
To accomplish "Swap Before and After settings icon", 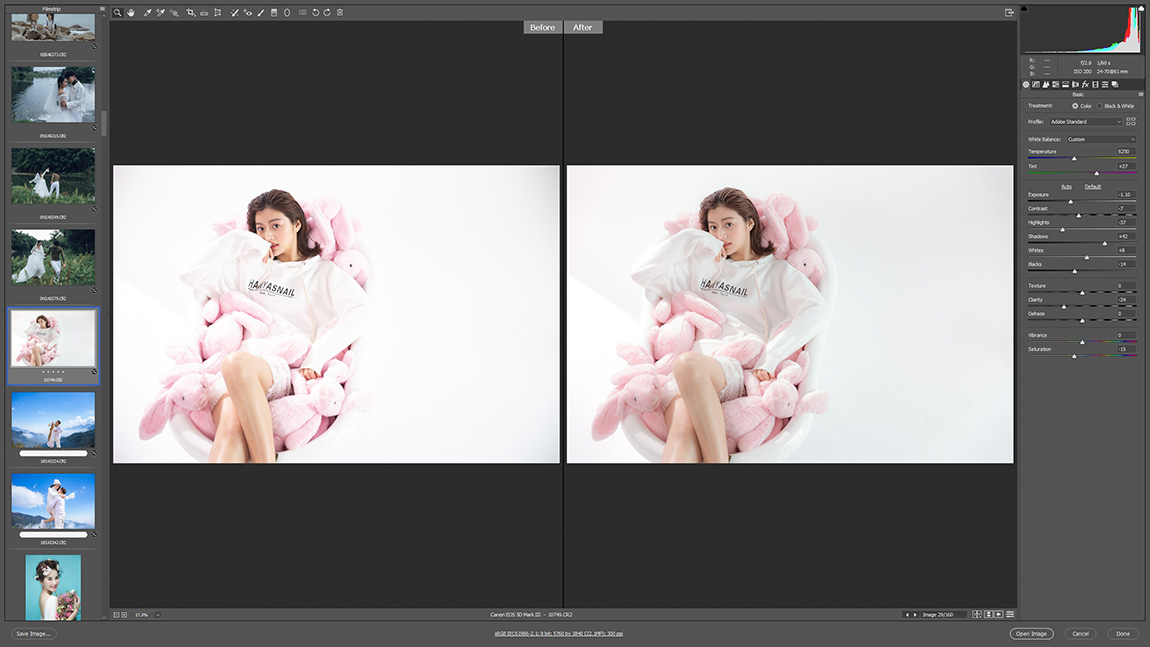I will pyautogui.click(x=988, y=615).
